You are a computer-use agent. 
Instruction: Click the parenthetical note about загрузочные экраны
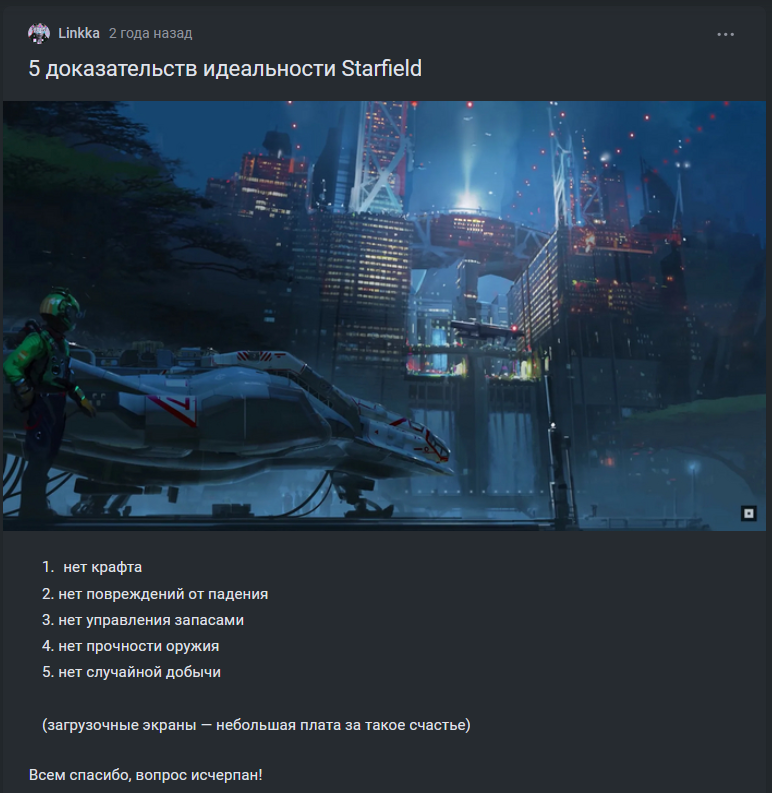coord(256,725)
